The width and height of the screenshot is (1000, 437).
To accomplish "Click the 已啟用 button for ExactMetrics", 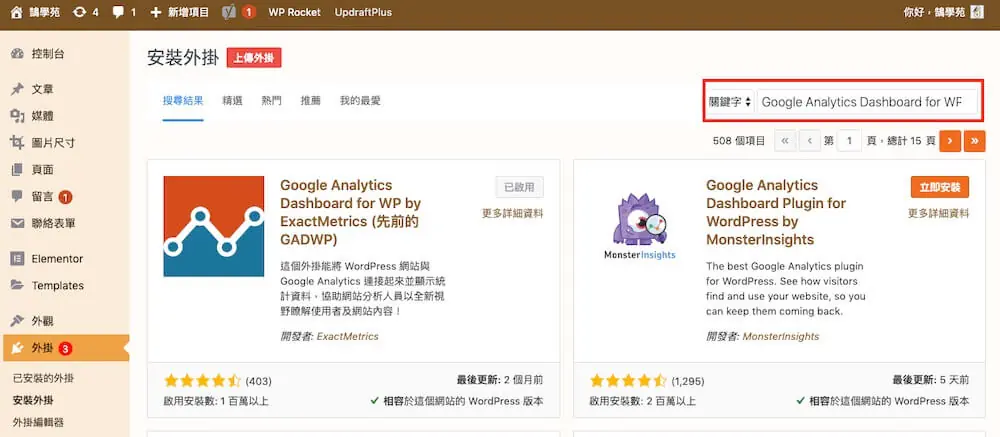I will pyautogui.click(x=520, y=187).
